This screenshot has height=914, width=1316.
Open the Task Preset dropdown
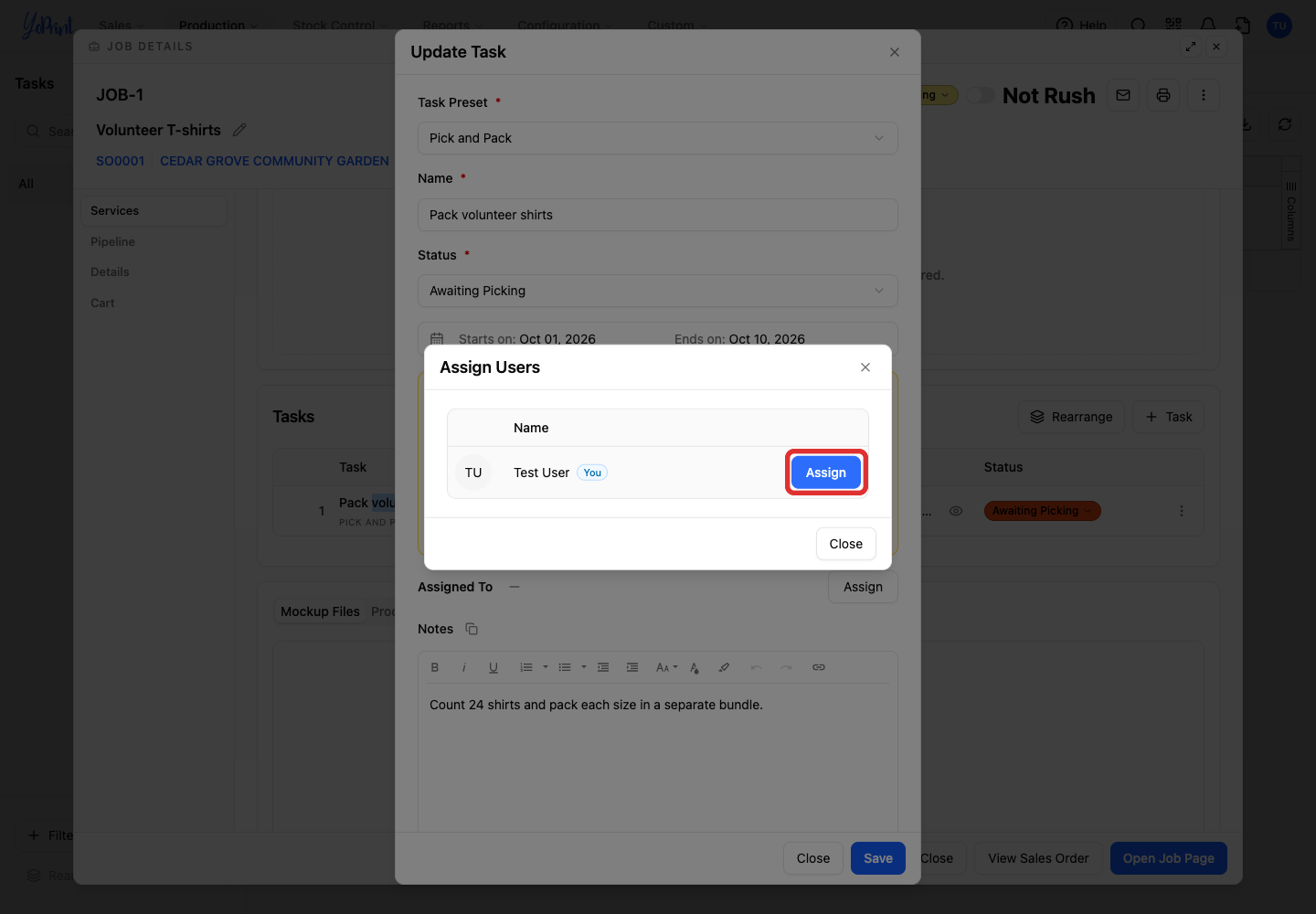(657, 138)
